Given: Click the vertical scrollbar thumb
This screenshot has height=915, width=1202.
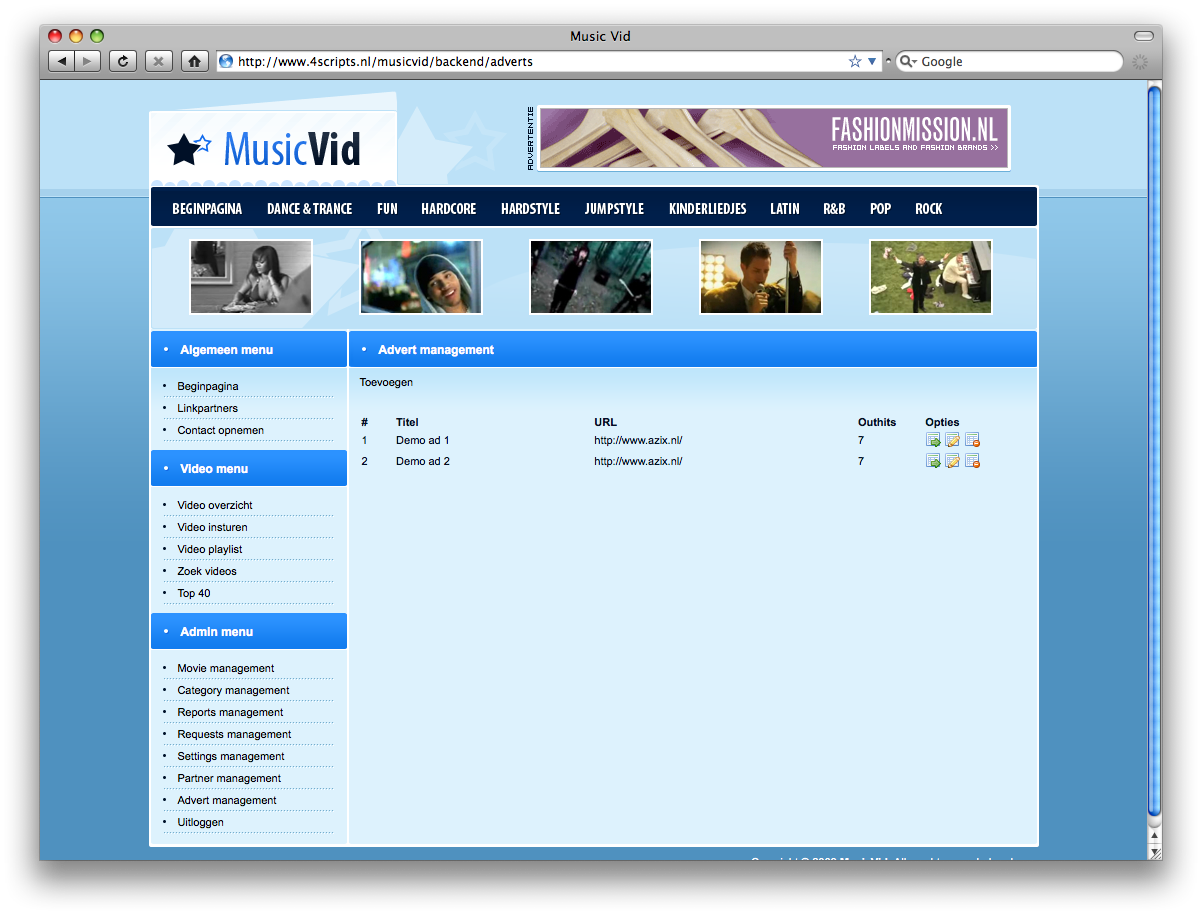Looking at the screenshot, I should point(1154,450).
